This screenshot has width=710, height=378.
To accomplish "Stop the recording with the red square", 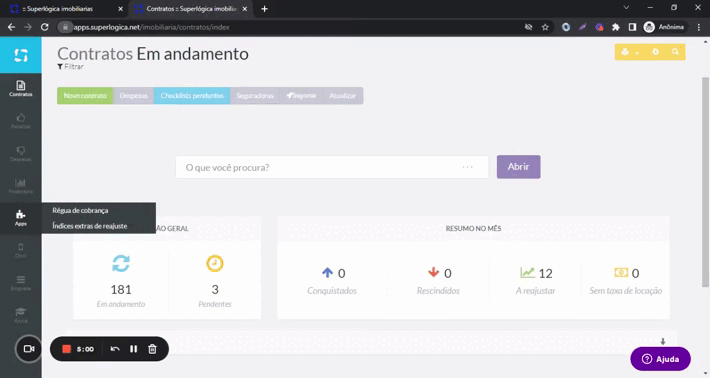I will point(67,349).
